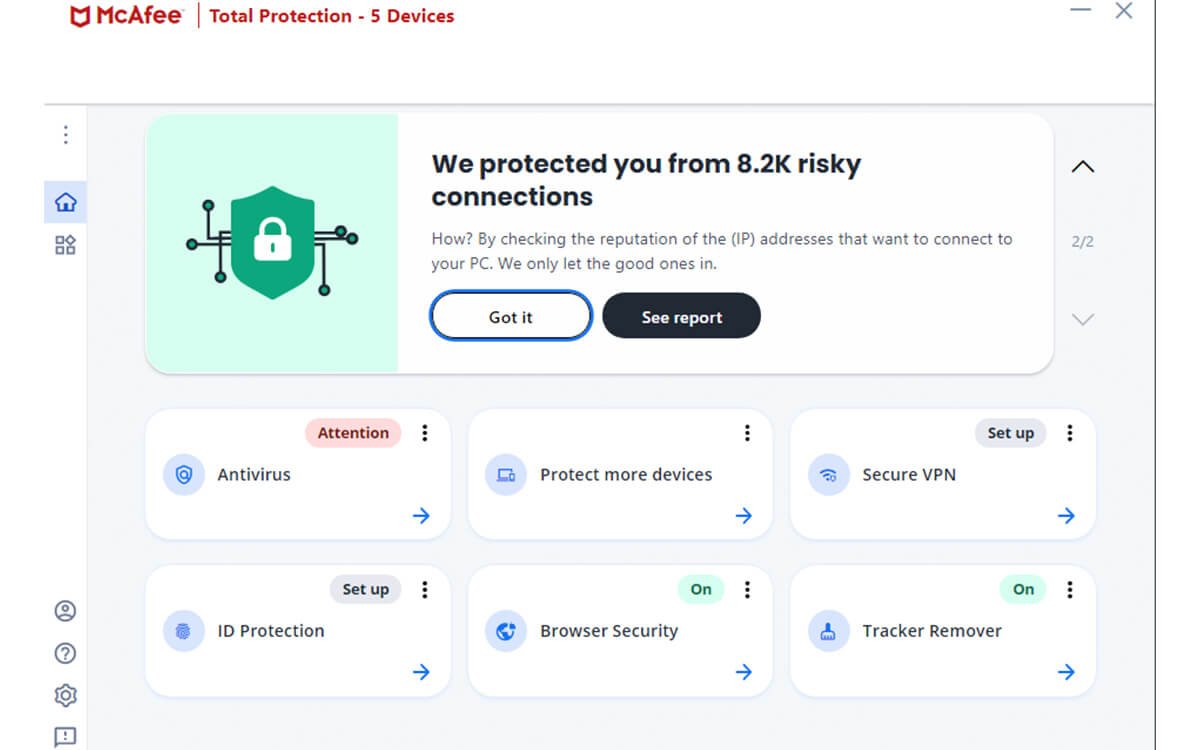Open the three-dot menu on ID Protection card
The width and height of the screenshot is (1200, 750).
tap(424, 590)
